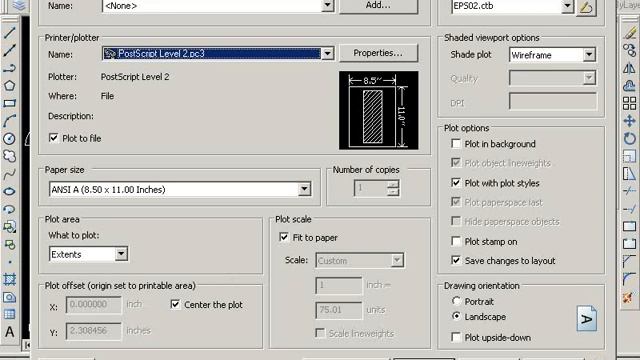Select the Offset tool

click(630, 86)
